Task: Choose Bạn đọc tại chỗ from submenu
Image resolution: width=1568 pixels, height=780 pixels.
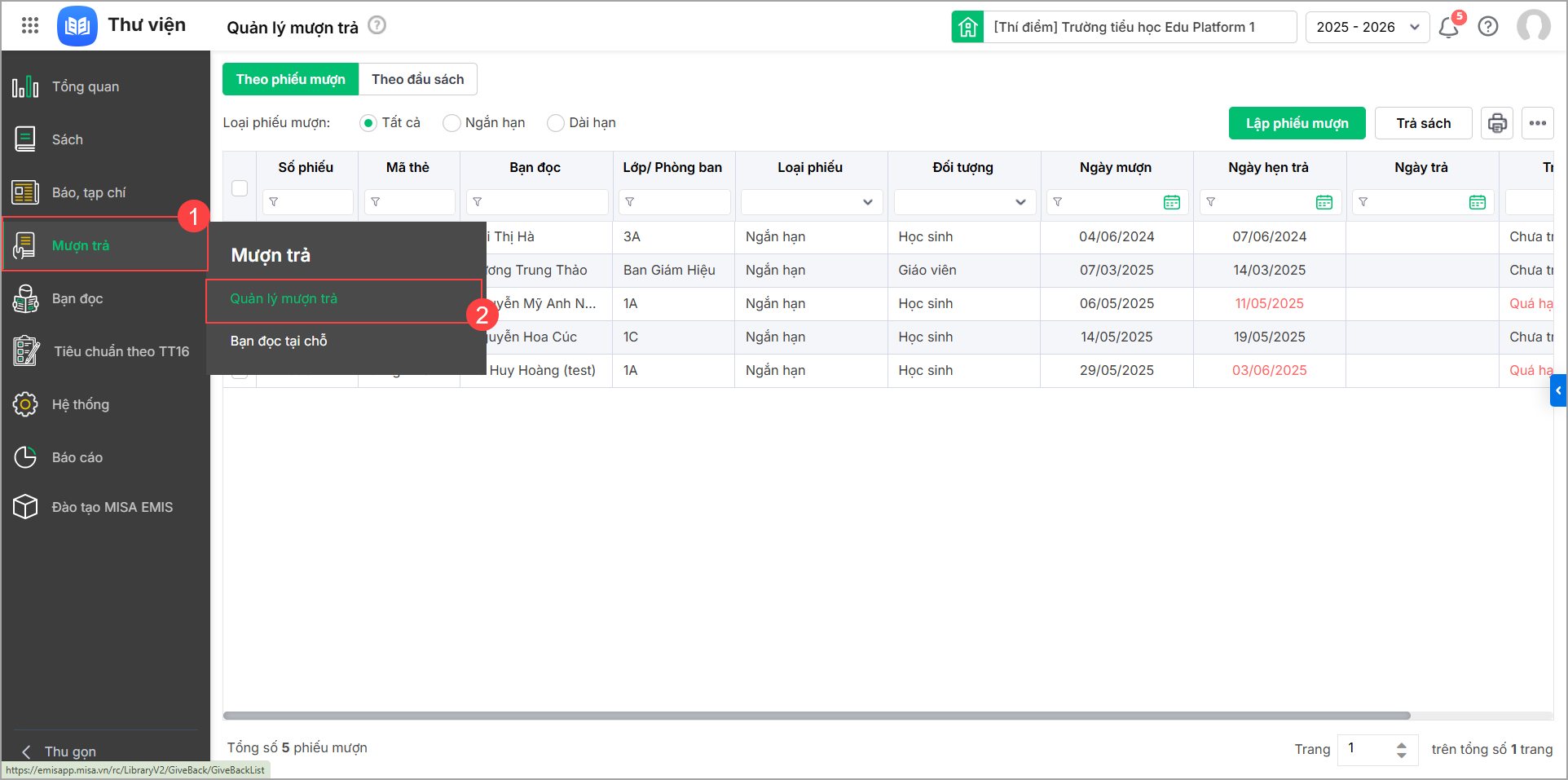Action: (x=279, y=341)
